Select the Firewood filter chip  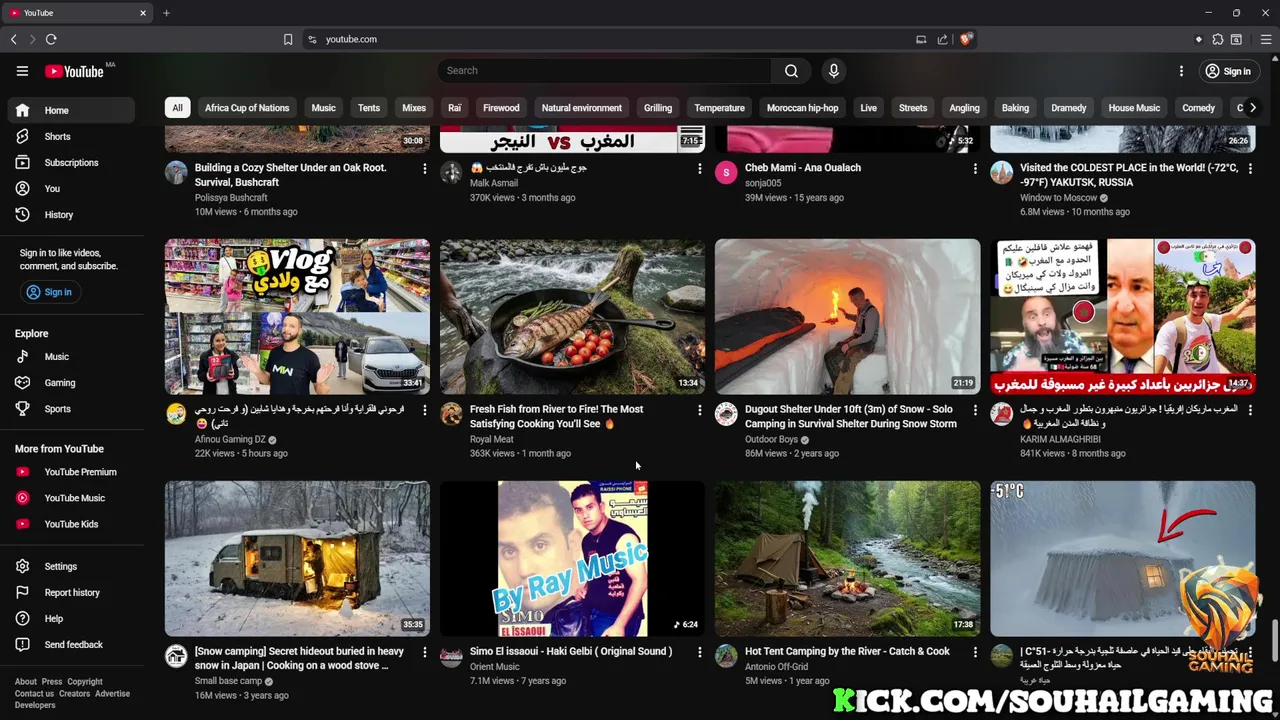coord(501,108)
